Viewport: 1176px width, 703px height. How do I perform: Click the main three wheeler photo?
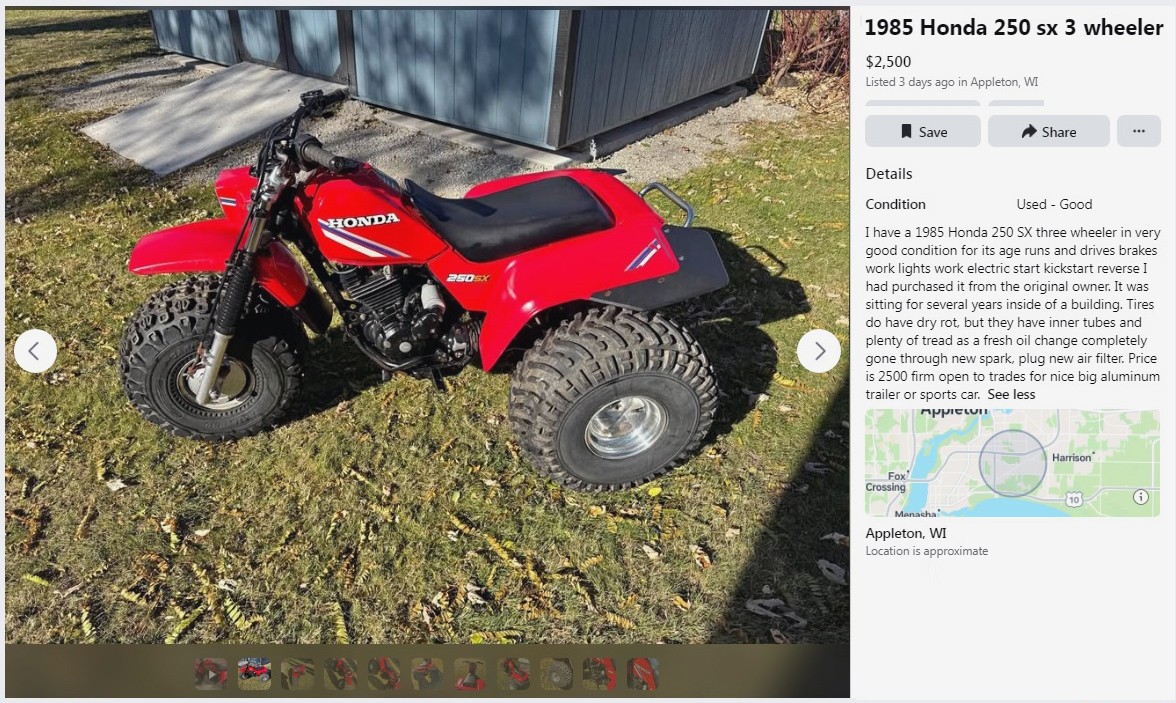(428, 326)
